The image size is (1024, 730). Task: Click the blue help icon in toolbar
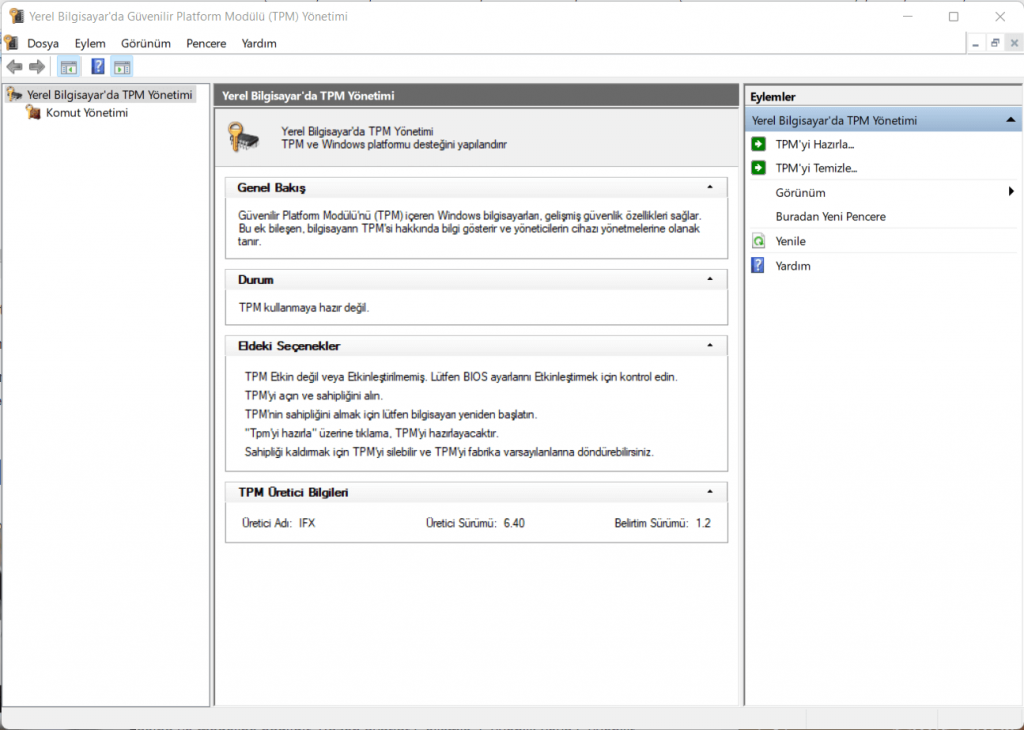[98, 67]
